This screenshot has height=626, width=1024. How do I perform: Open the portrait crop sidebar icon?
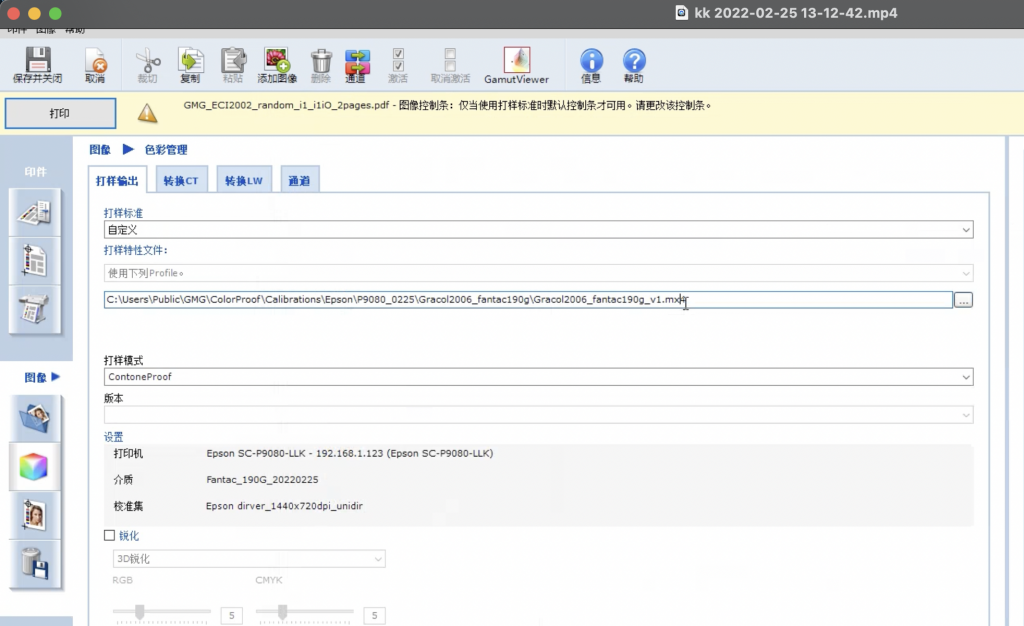coord(35,515)
